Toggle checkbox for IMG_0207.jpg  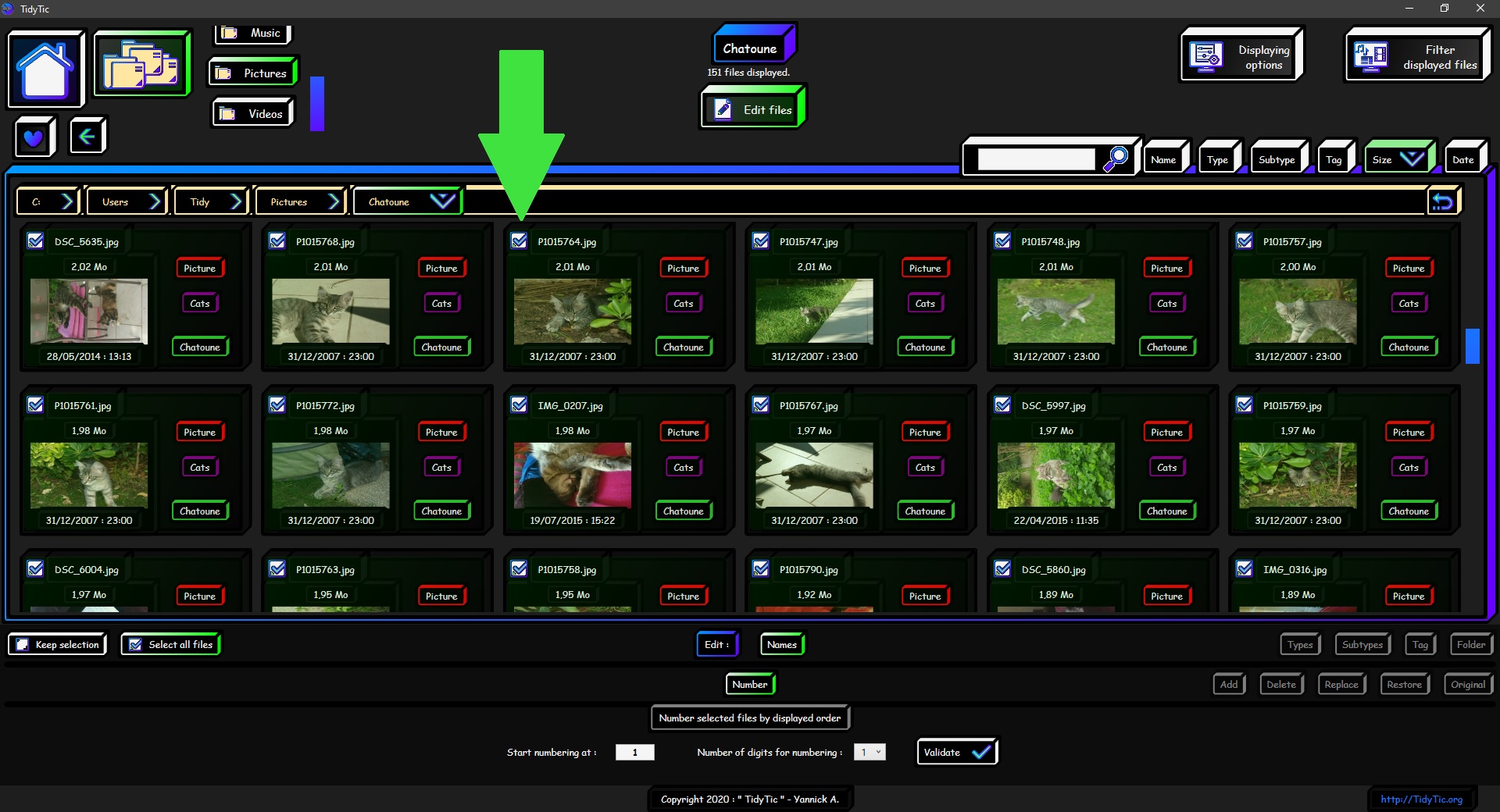(x=519, y=405)
